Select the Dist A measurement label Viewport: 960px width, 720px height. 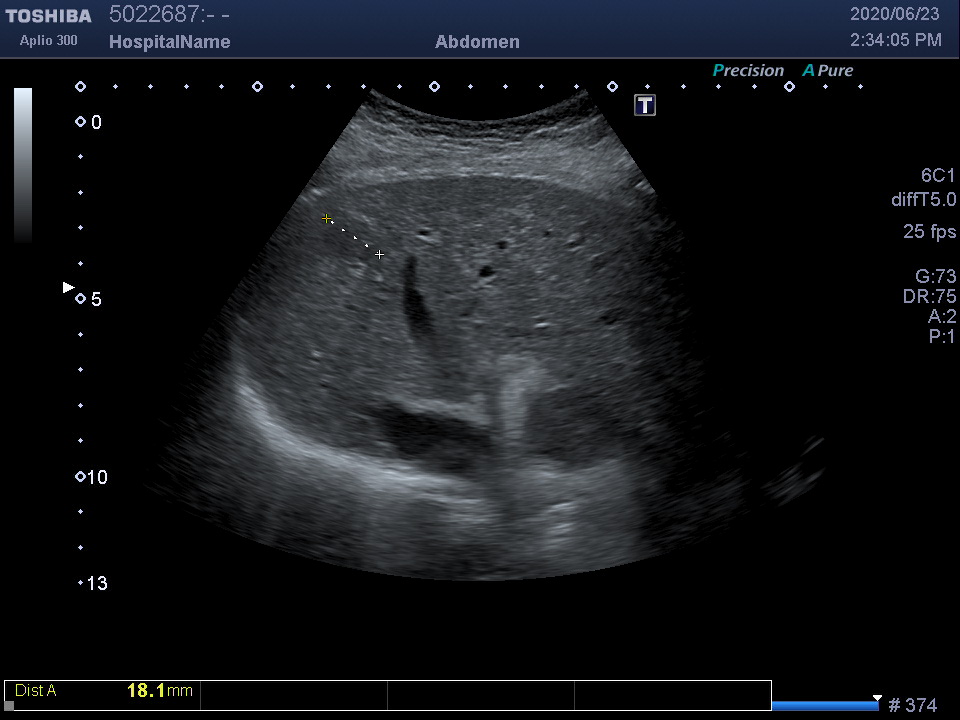point(36,691)
